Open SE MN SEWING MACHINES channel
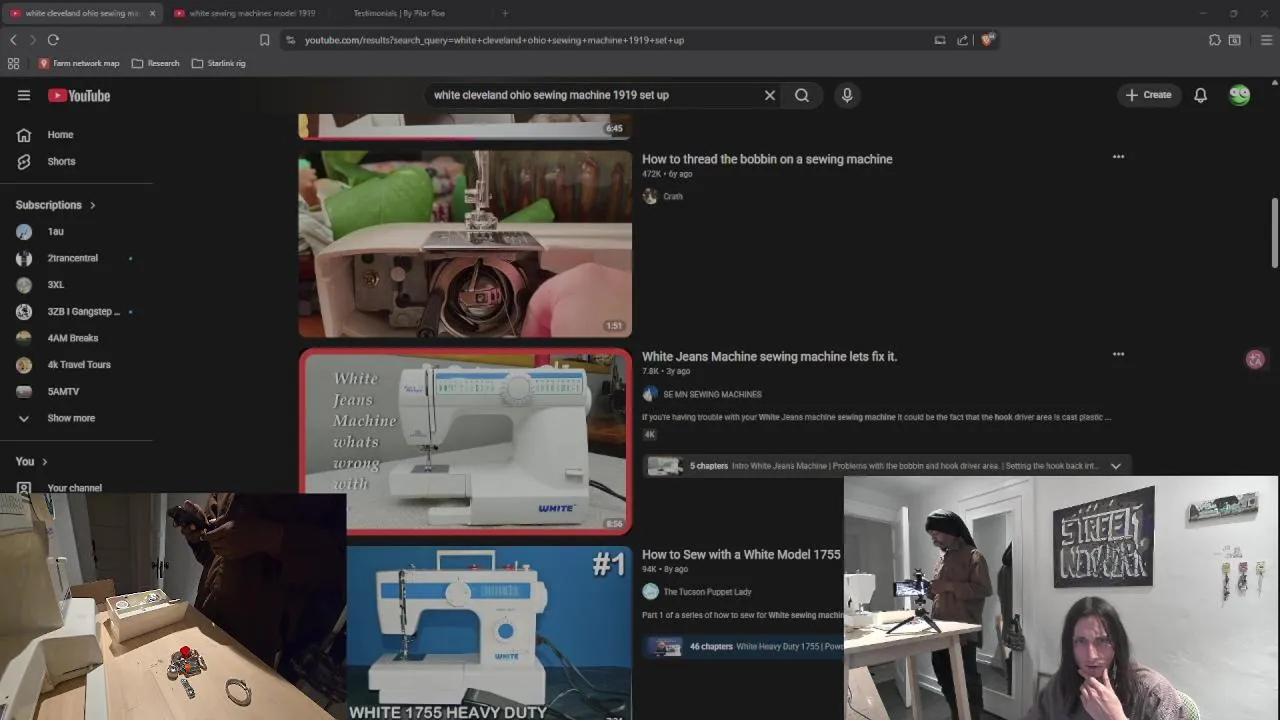The height and width of the screenshot is (720, 1280). [x=712, y=394]
